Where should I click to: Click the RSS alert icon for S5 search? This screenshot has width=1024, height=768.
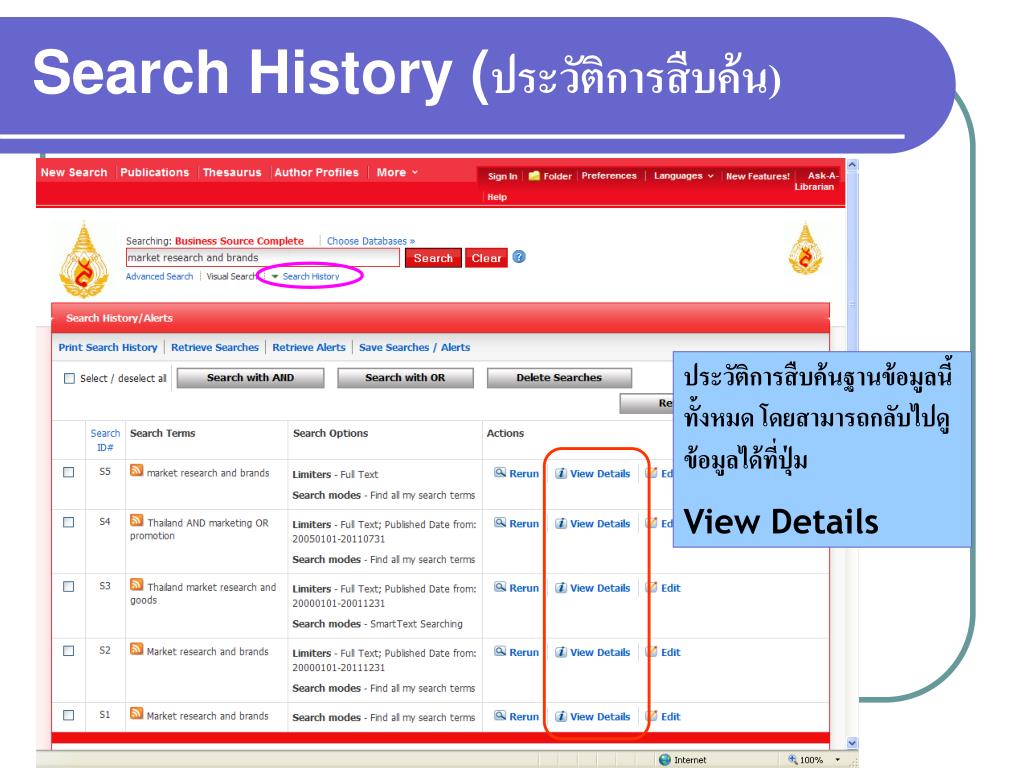[x=136, y=470]
